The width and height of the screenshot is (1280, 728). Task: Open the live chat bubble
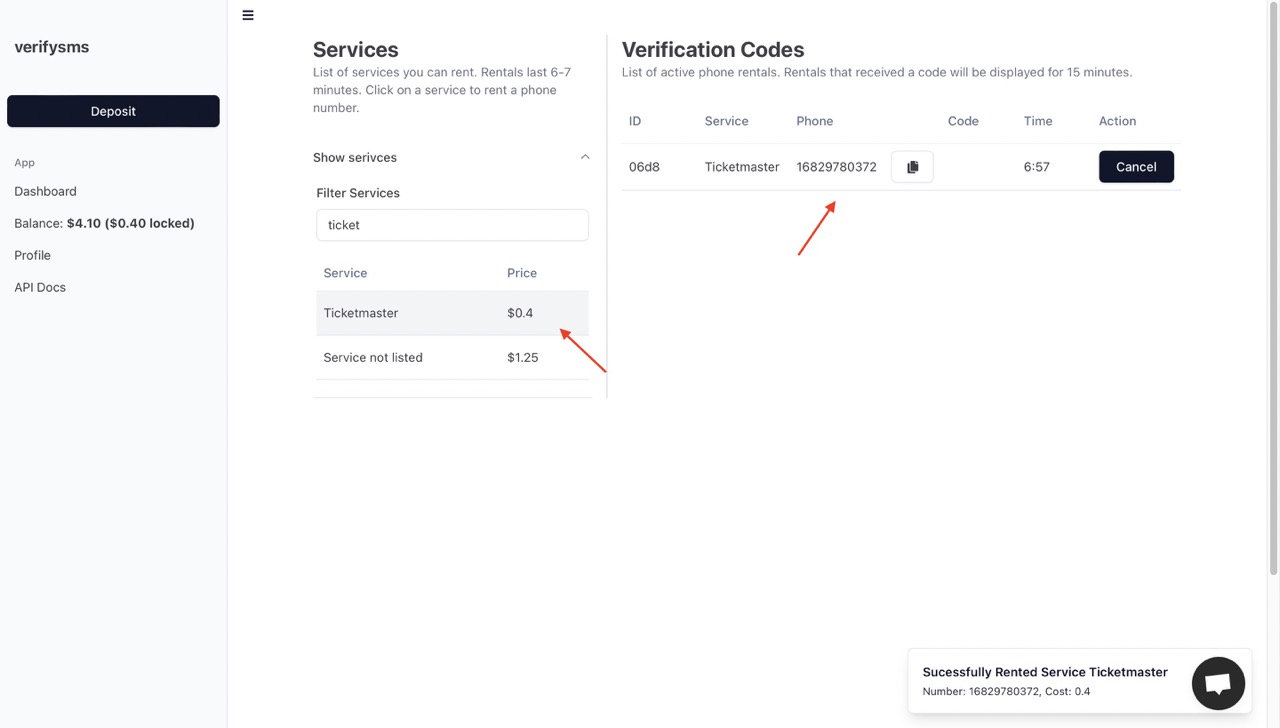tap(1218, 683)
